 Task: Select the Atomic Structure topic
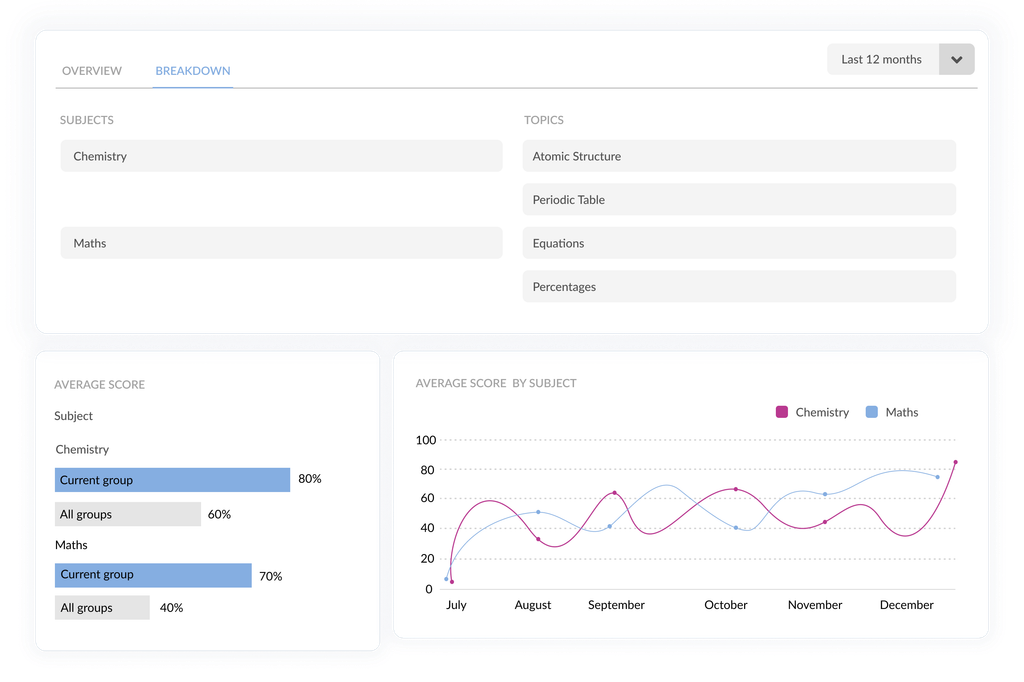[738, 156]
